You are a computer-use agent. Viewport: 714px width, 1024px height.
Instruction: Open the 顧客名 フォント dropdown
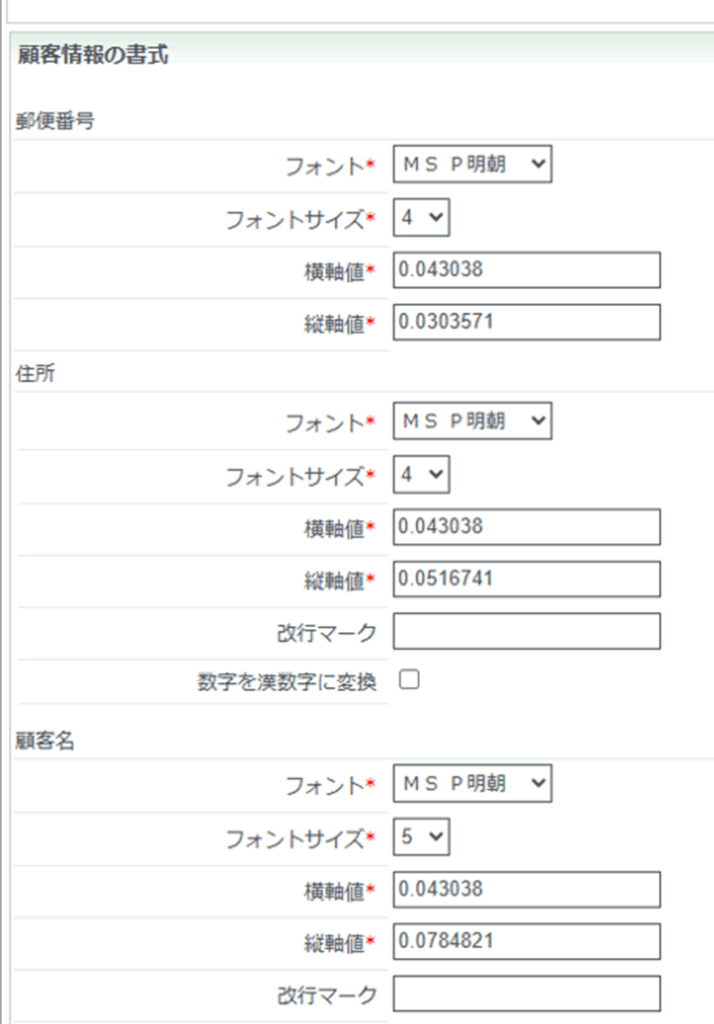point(472,784)
